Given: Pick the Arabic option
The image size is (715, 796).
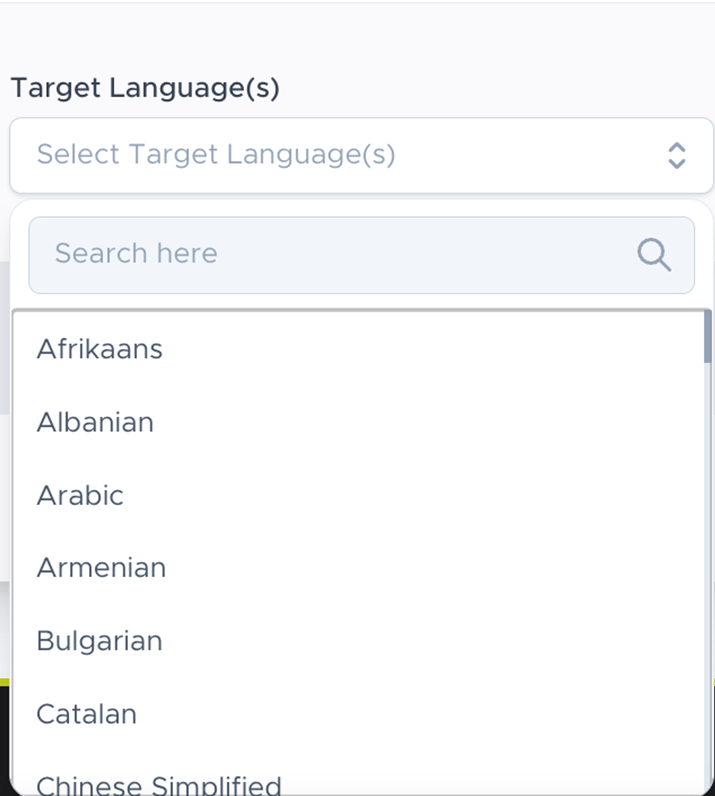Looking at the screenshot, I should click(80, 495).
